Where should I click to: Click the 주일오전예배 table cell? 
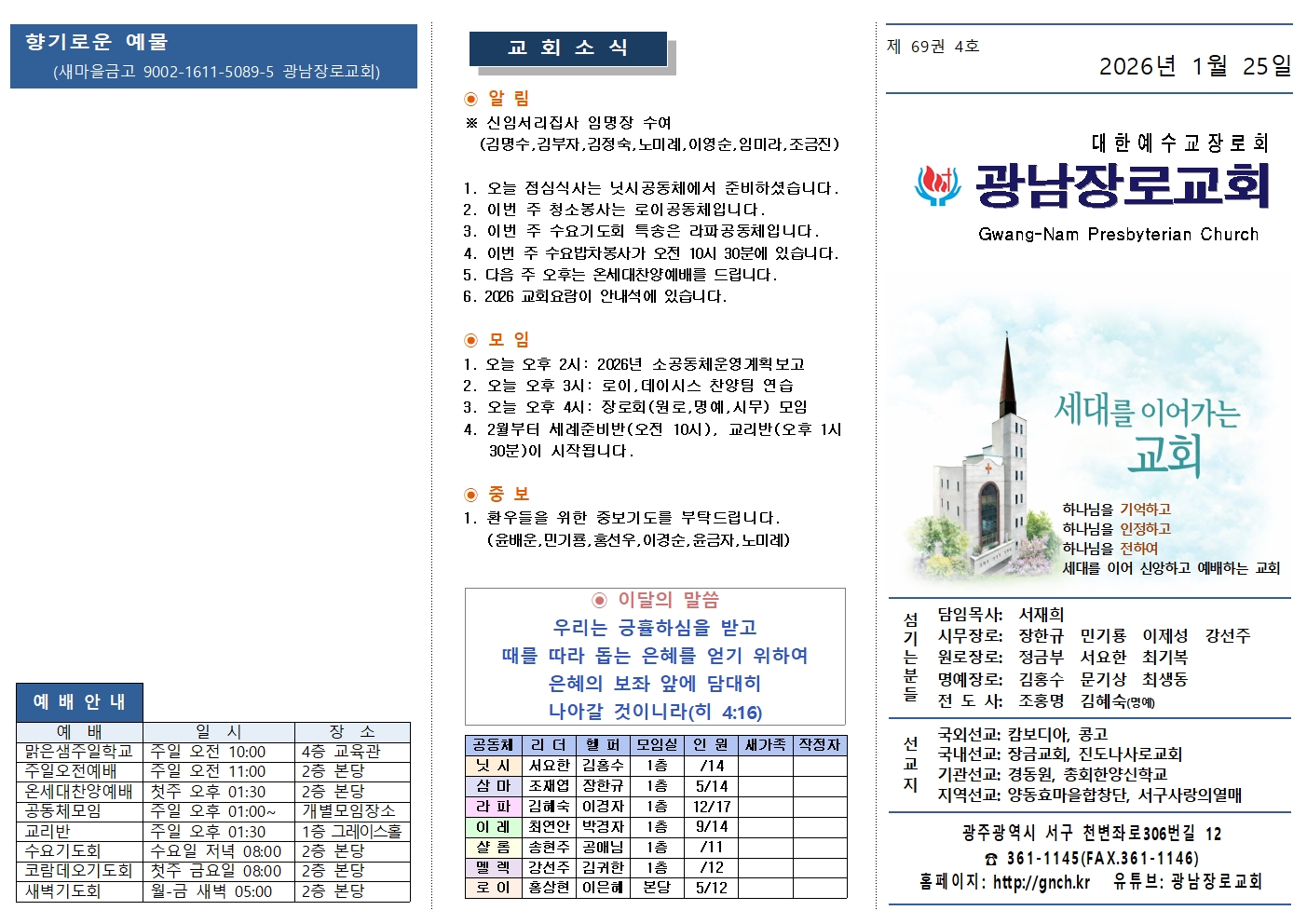click(79, 771)
